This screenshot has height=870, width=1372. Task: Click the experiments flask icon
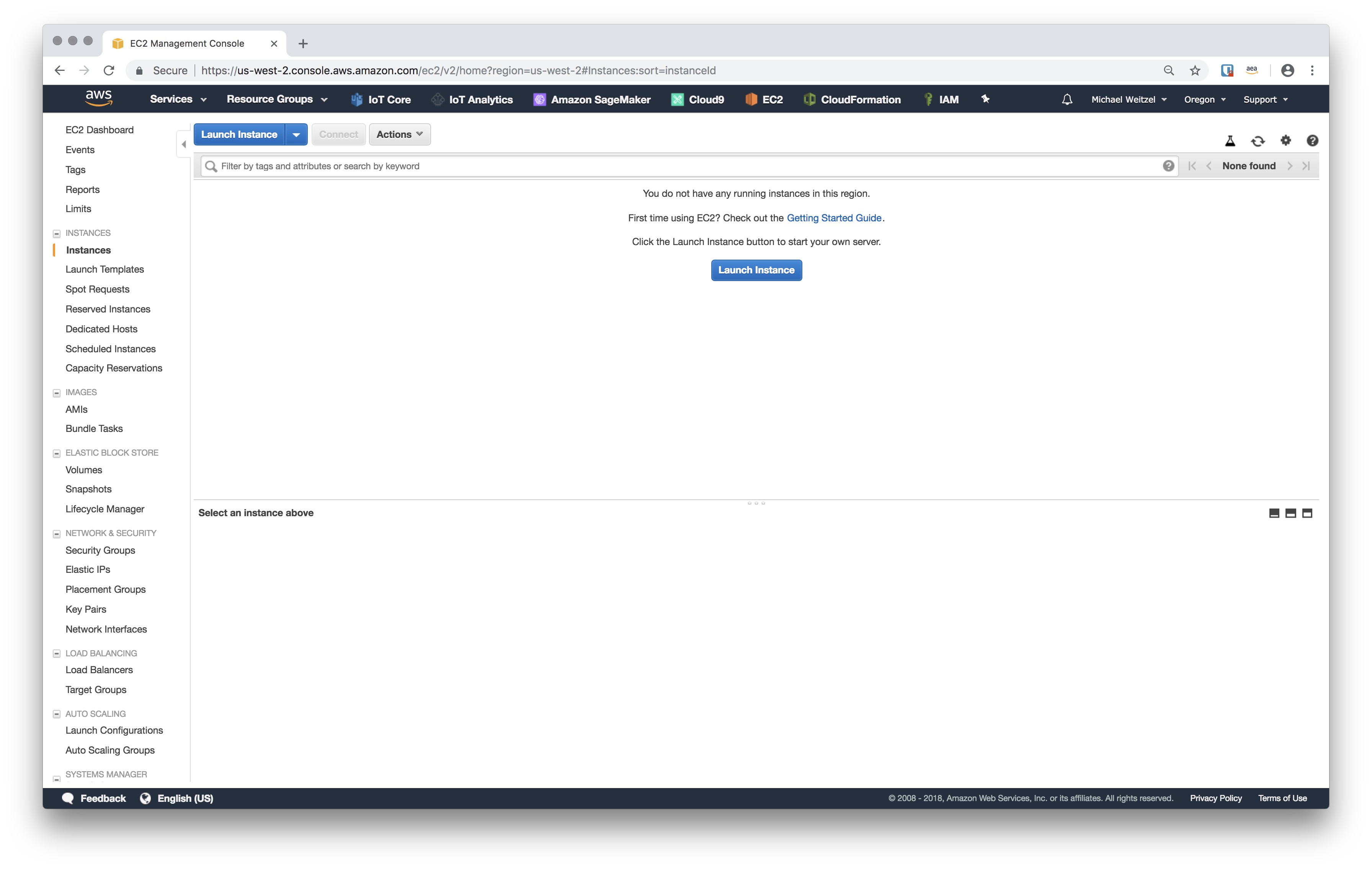1230,141
